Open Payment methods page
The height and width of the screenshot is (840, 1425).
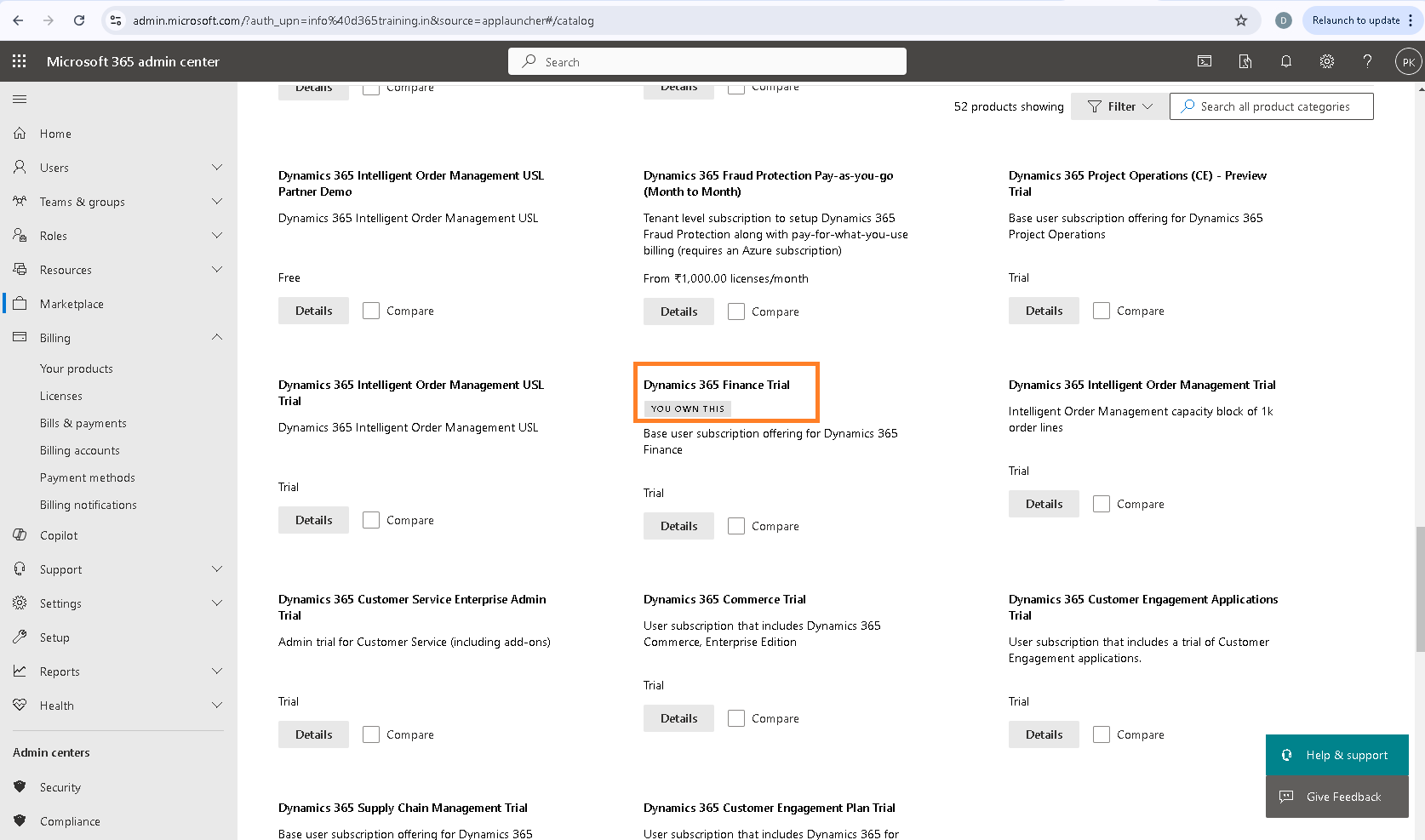click(88, 477)
